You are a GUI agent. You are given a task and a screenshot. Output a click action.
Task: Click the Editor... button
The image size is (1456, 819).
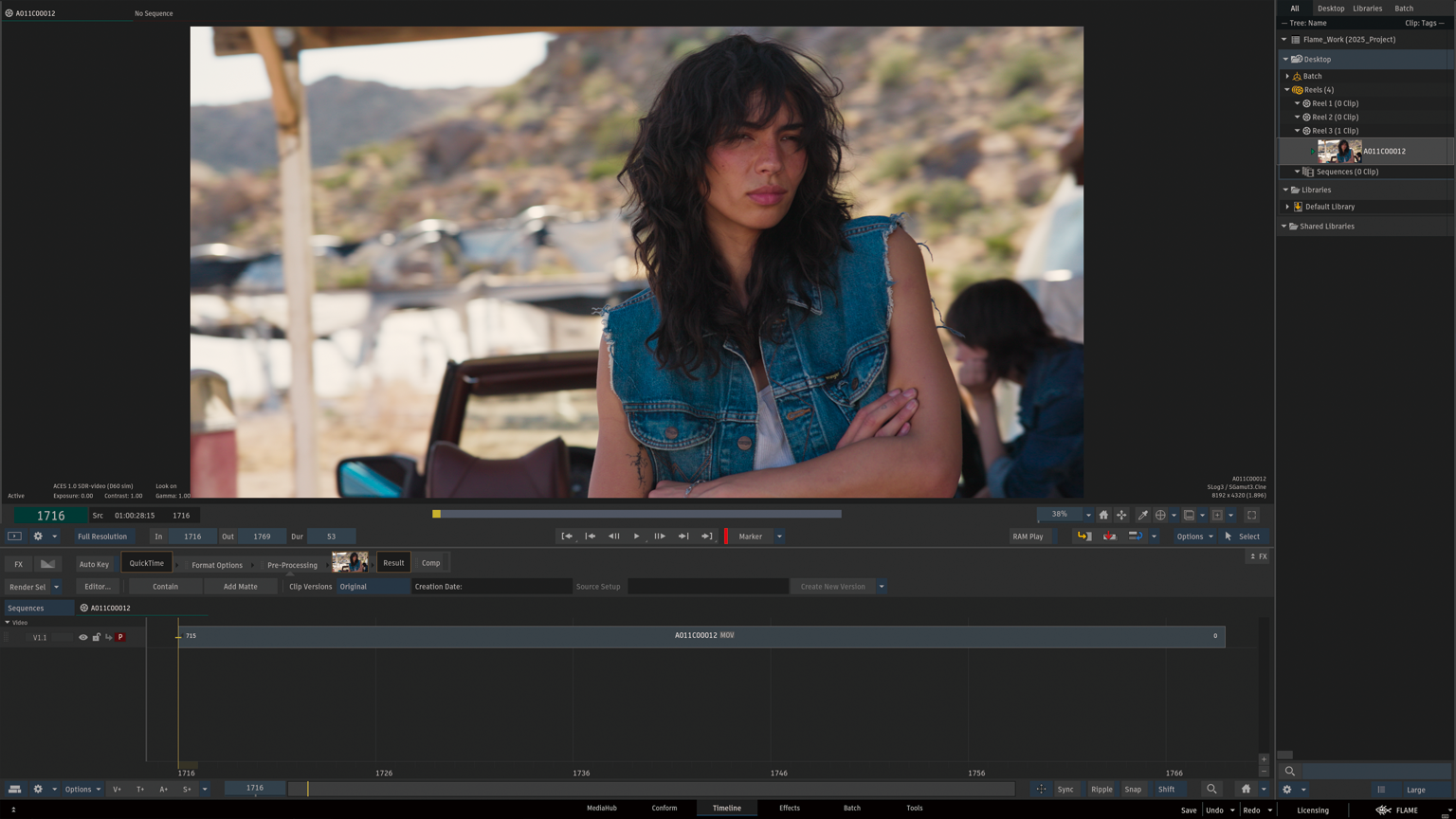click(98, 587)
